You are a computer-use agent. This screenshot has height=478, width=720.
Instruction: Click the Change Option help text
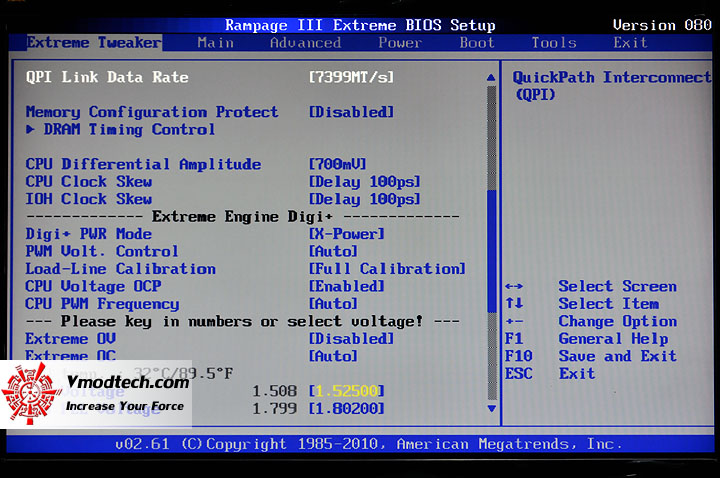(x=618, y=321)
